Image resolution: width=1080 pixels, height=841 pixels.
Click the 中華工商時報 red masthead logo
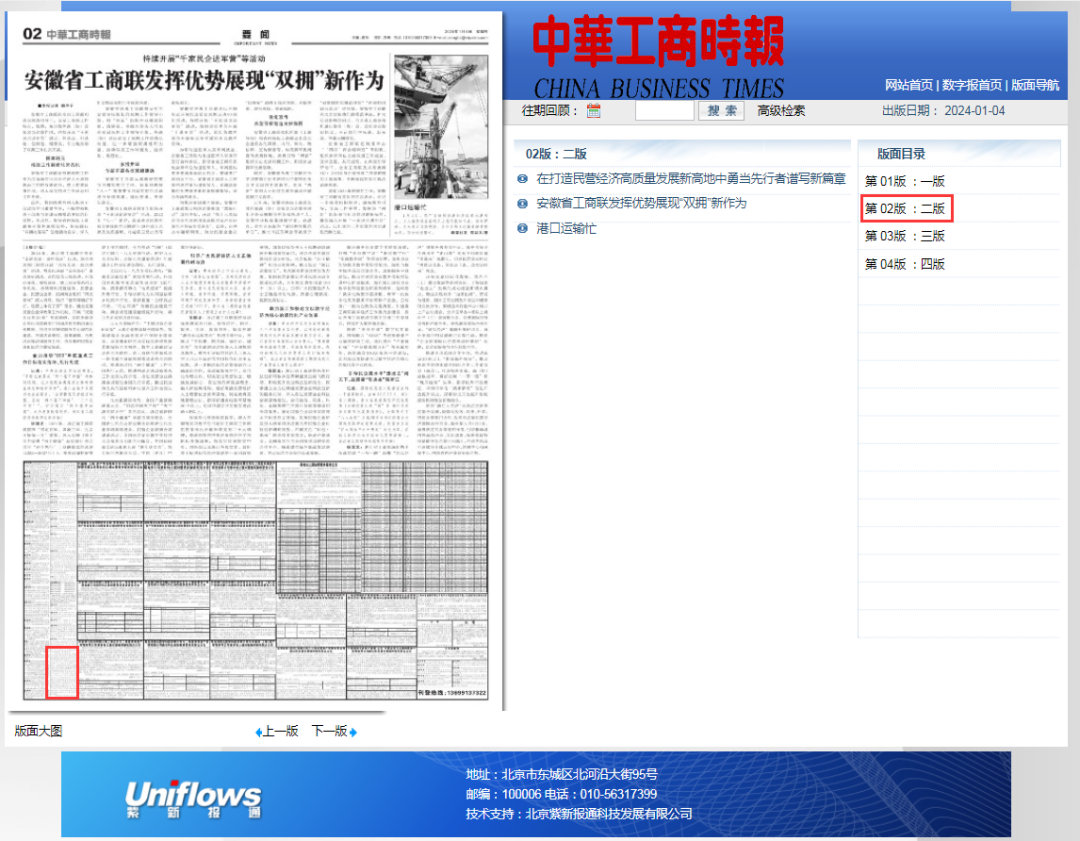pos(658,41)
